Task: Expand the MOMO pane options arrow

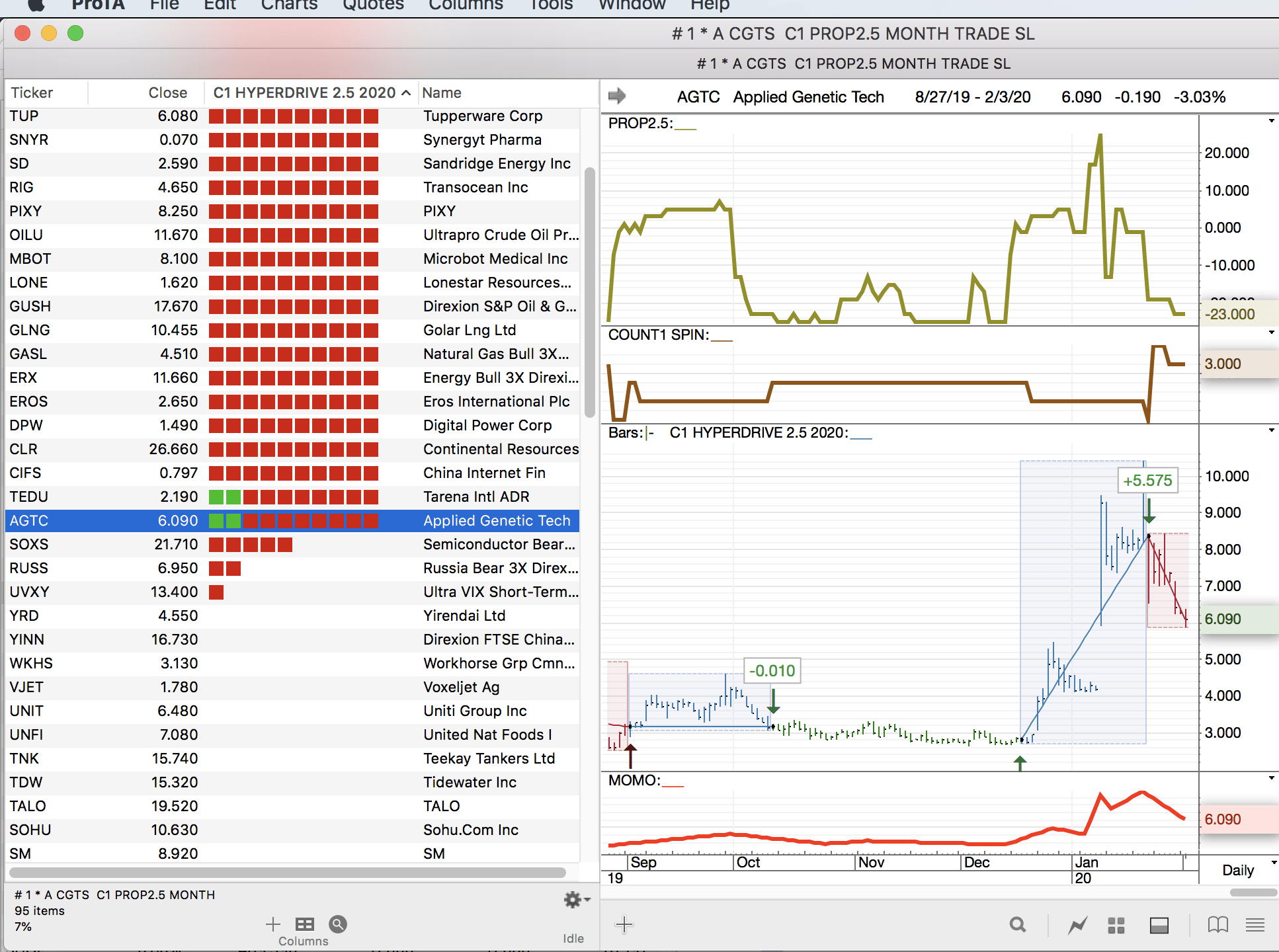Action: click(1271, 778)
